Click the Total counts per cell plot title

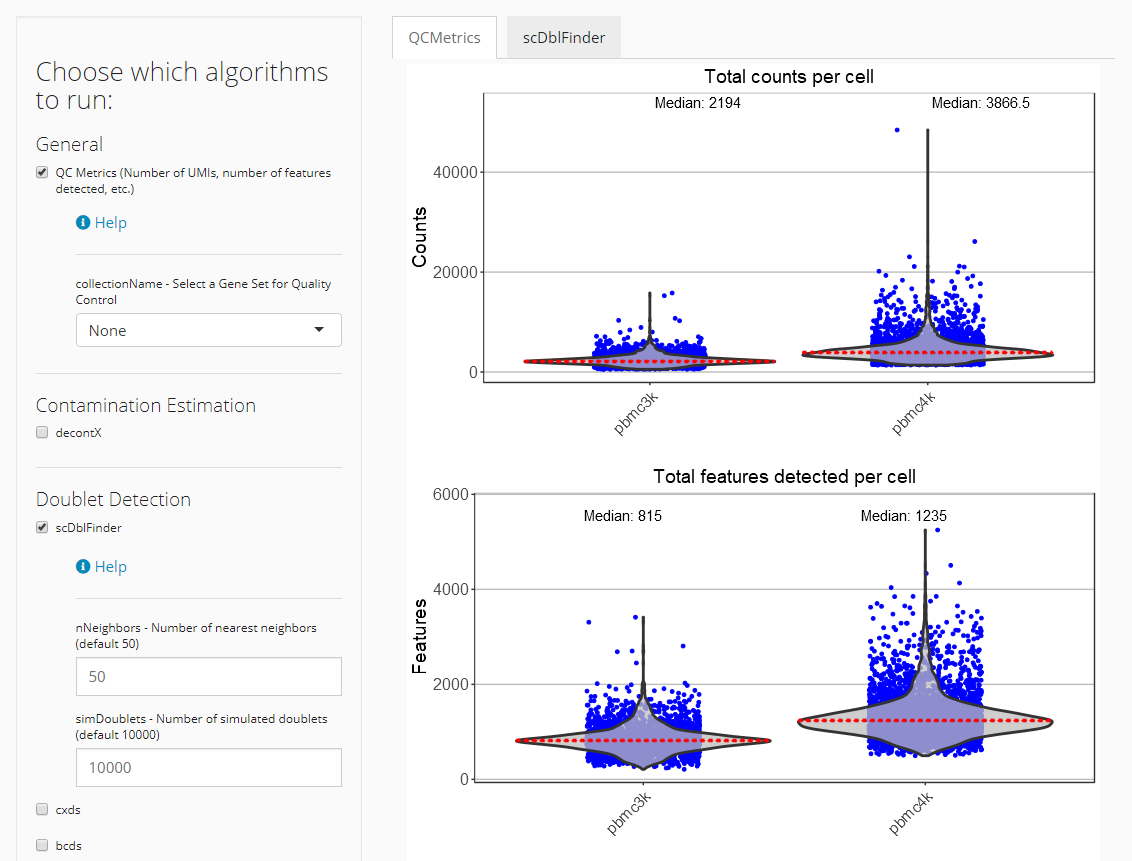coord(789,77)
